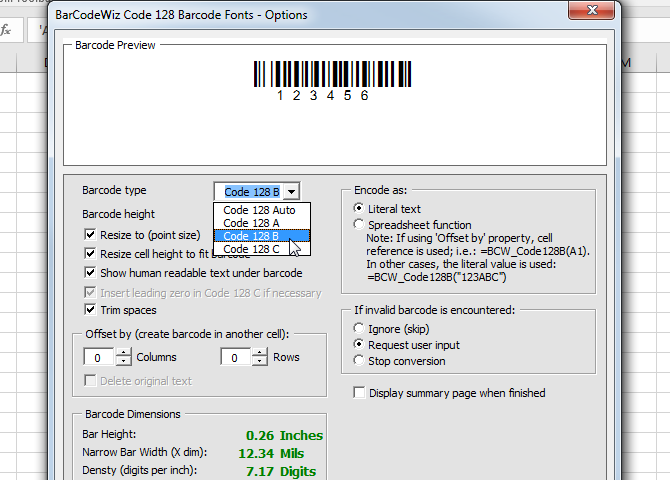The width and height of the screenshot is (670, 480).
Task: Click Insert leading zero in Code 128 C checkbox
Action: point(90,292)
